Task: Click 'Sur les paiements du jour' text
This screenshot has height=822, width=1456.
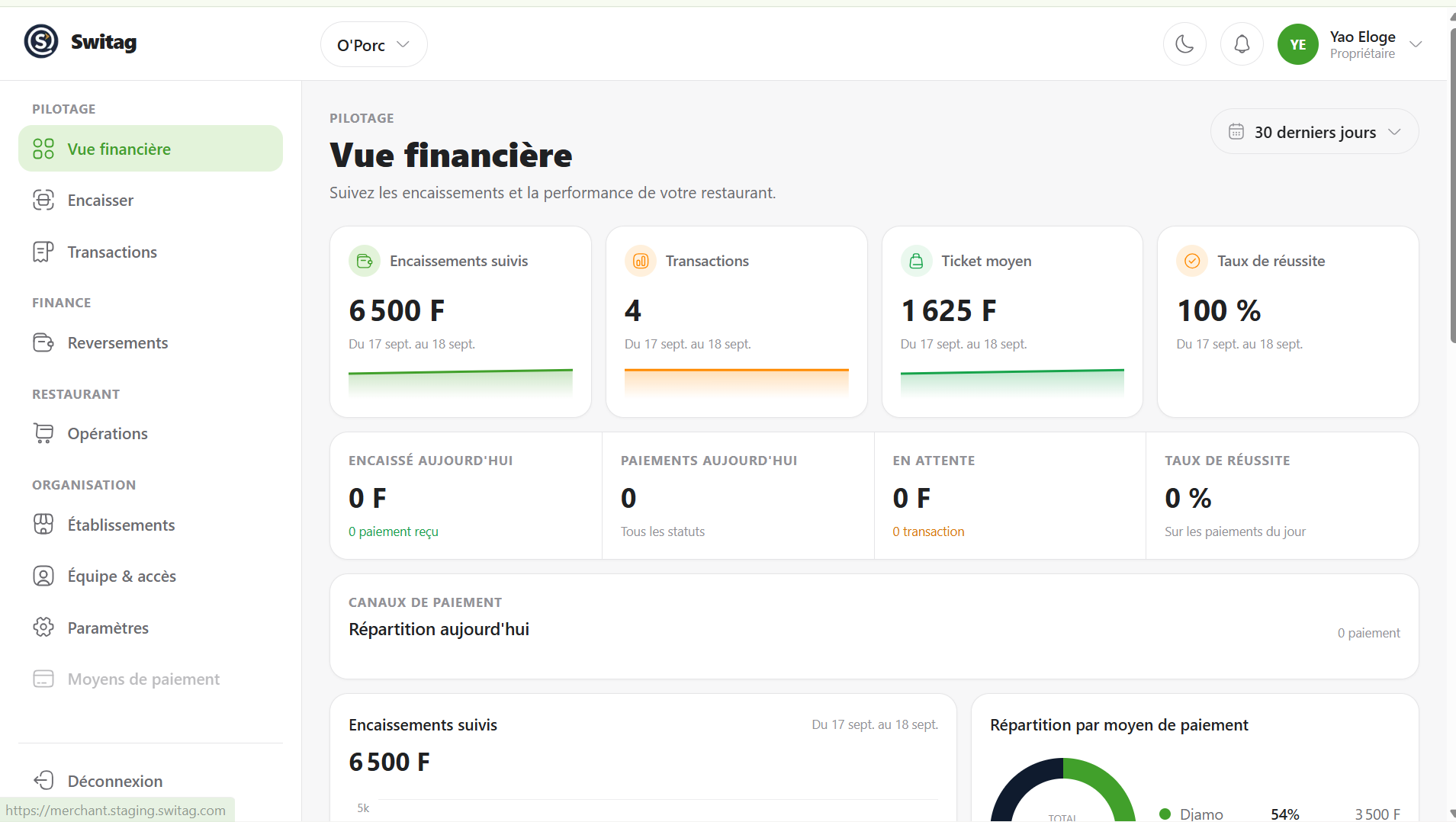Action: [x=1235, y=531]
